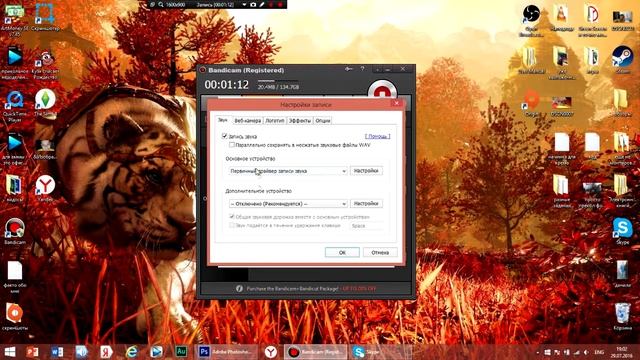Image resolution: width=640 pixels, height=360 pixels.
Task: Click the ENG language indicator in tray
Action: pyautogui.click(x=599, y=352)
